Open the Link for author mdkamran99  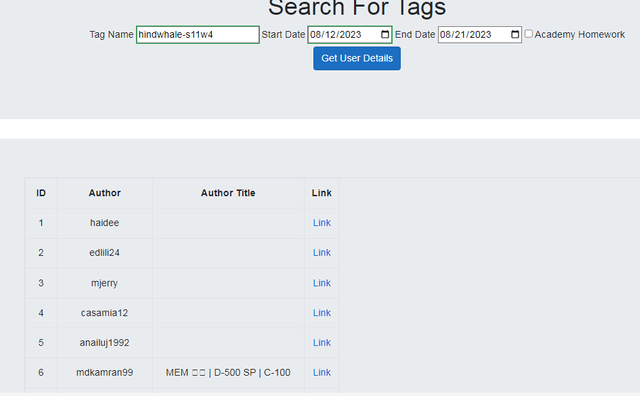tap(322, 372)
